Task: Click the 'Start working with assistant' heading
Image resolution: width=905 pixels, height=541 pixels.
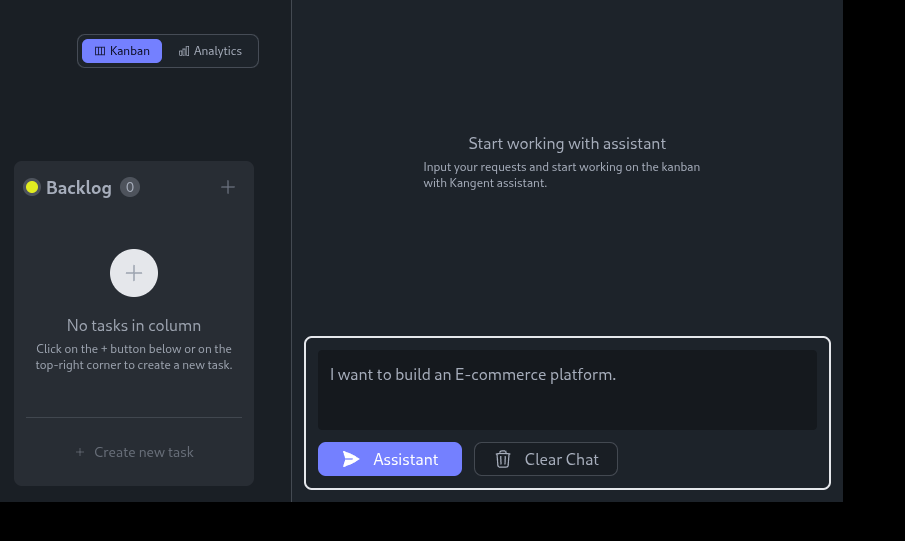Action: click(567, 143)
